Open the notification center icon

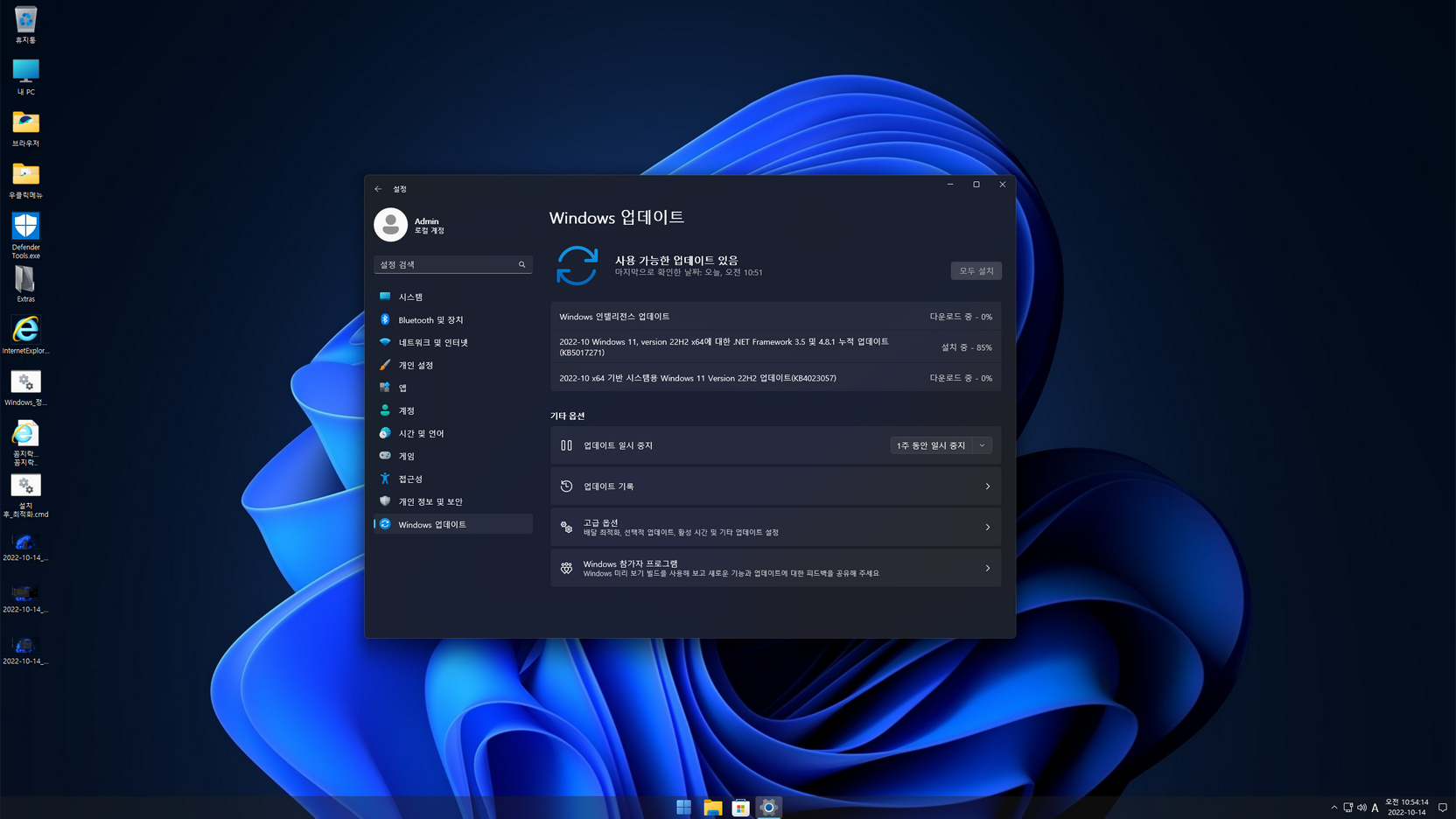tap(1443, 808)
